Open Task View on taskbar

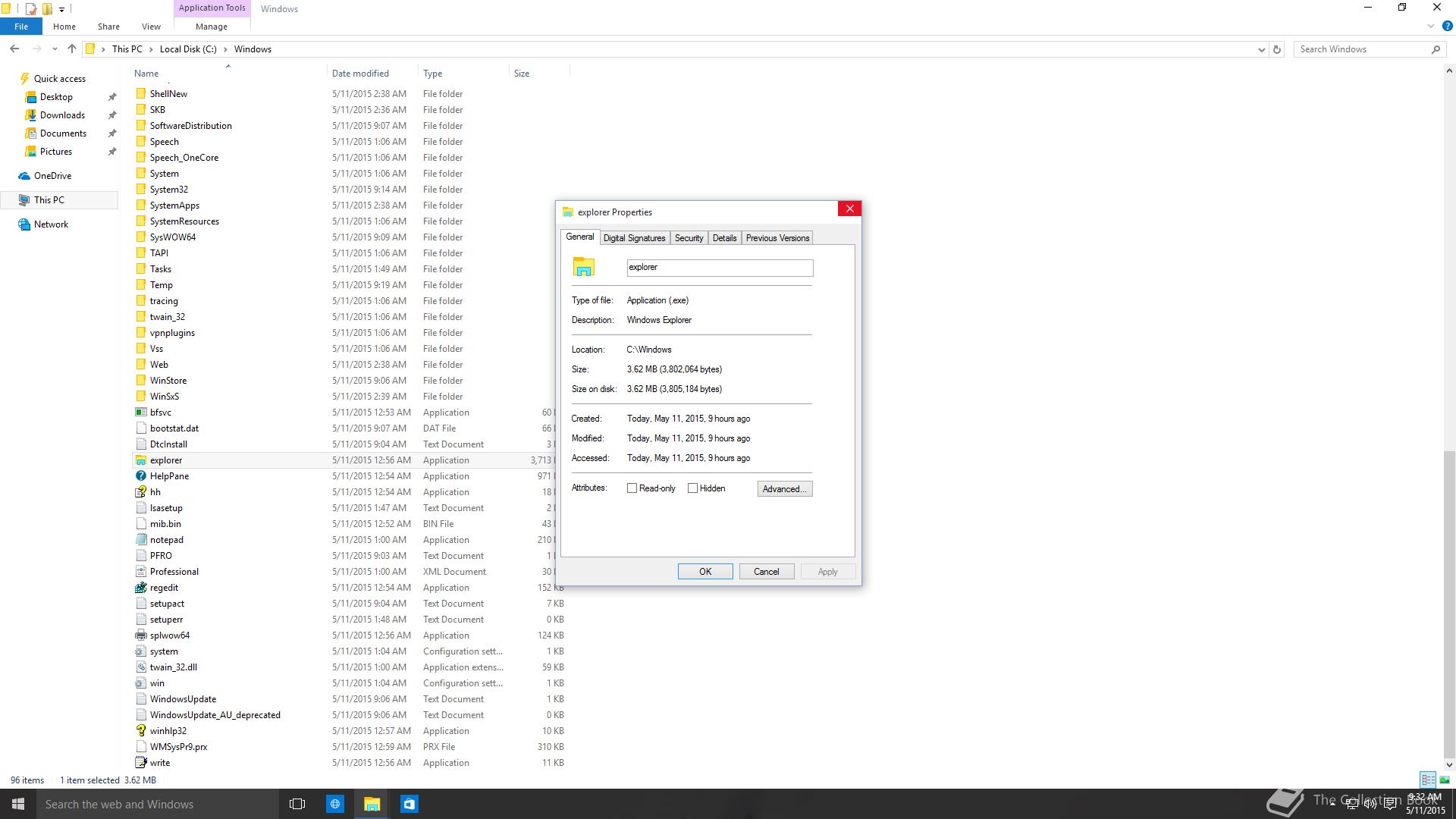[297, 804]
